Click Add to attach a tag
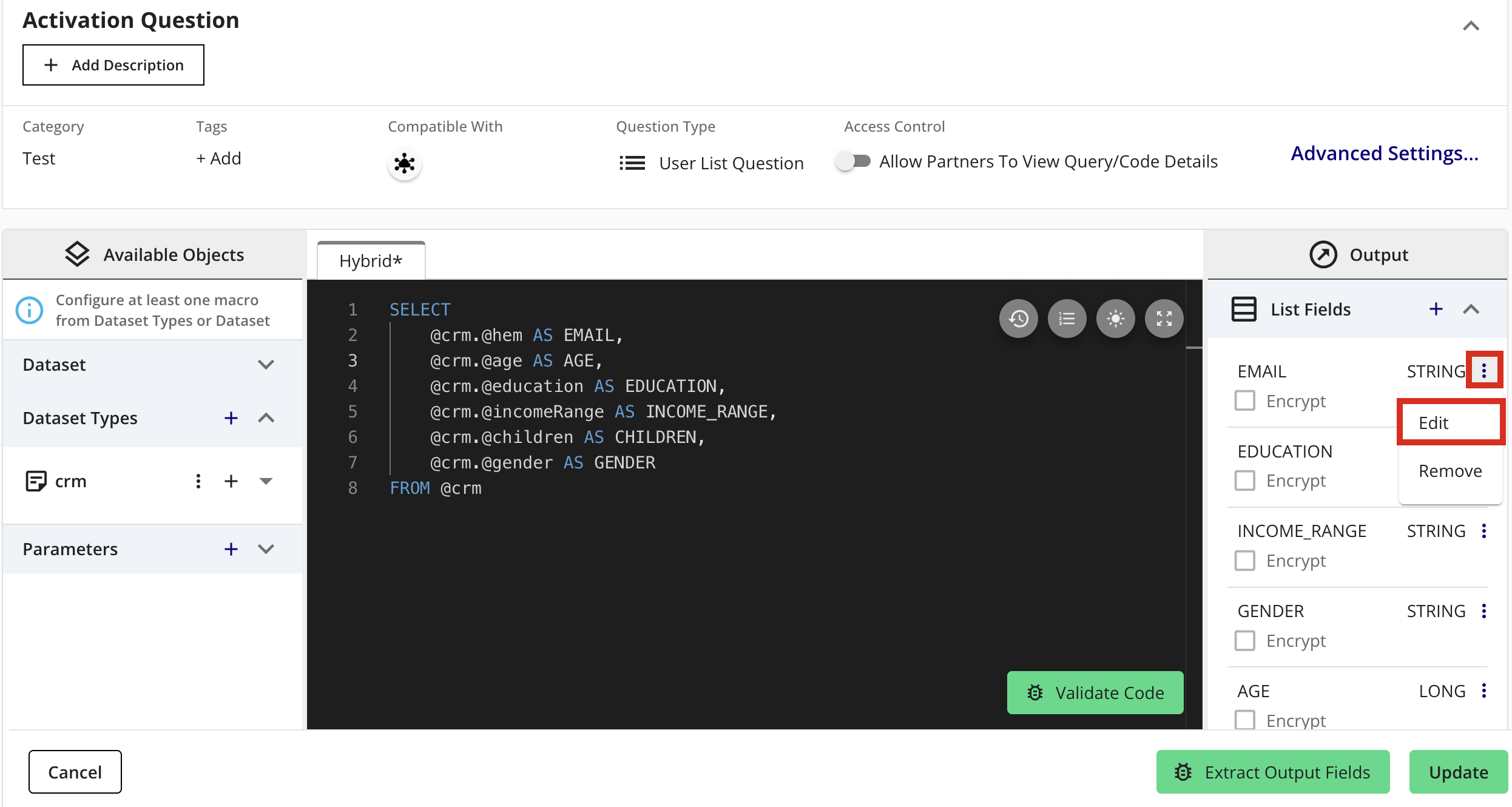 [218, 158]
